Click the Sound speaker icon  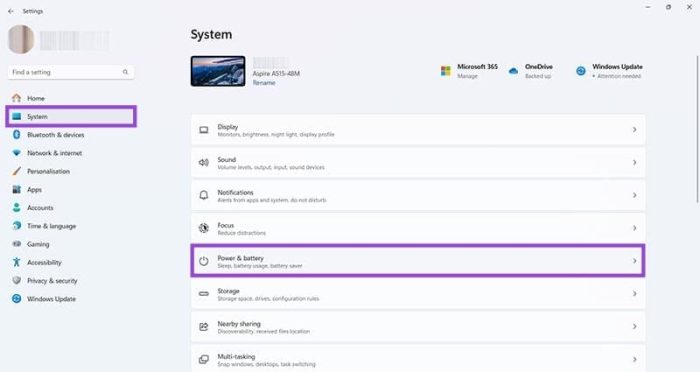(204, 163)
